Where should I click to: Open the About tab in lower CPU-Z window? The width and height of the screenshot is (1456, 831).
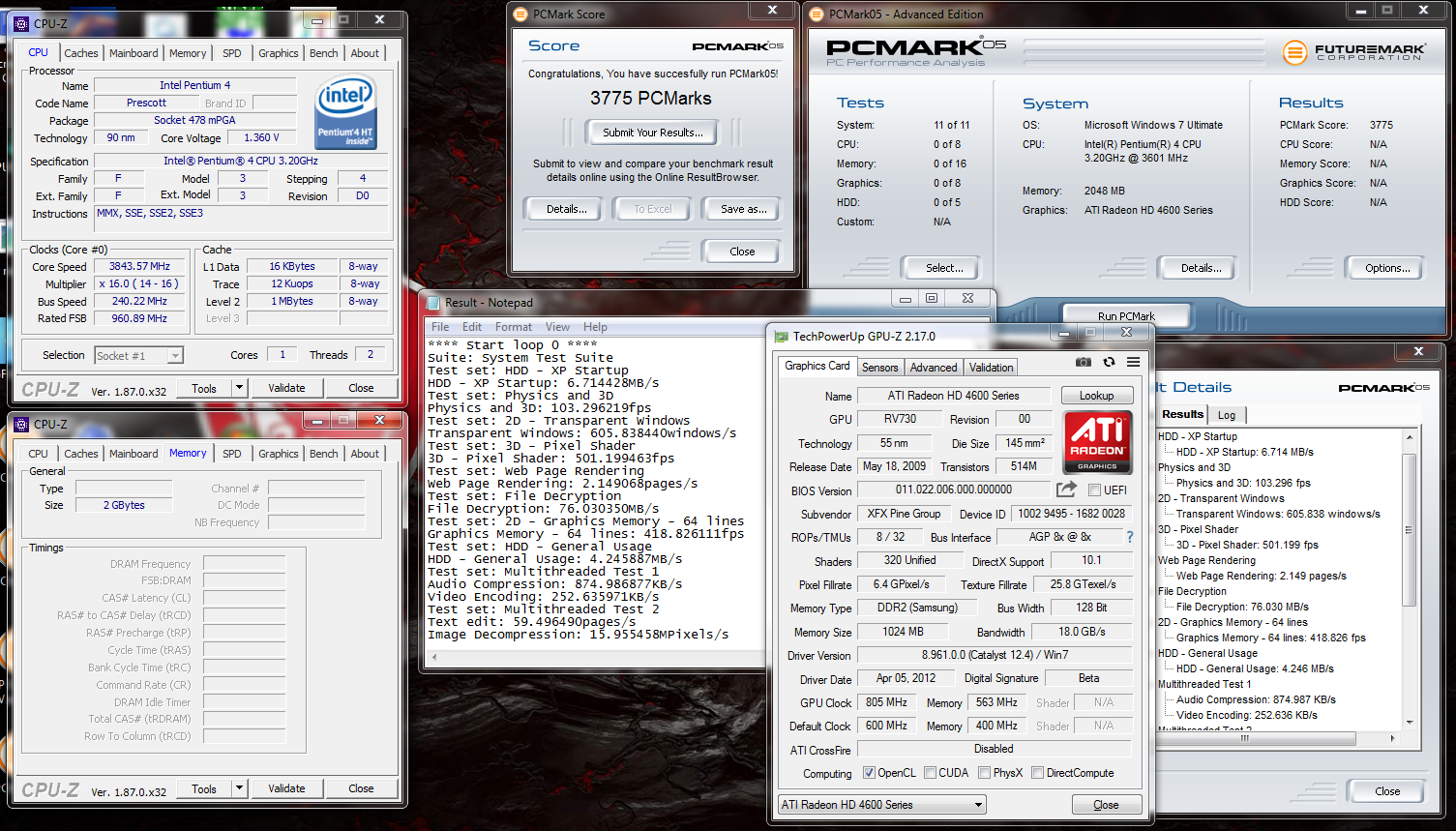(x=365, y=454)
